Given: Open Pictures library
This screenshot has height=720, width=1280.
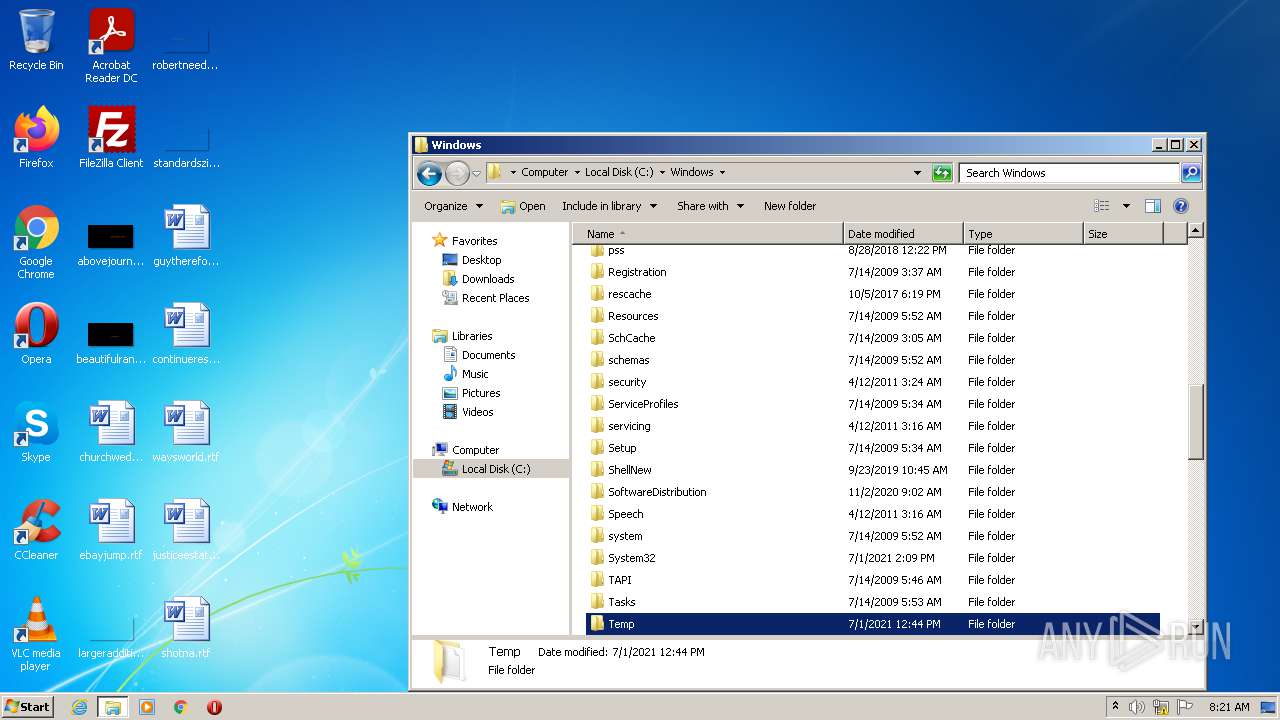Looking at the screenshot, I should [x=481, y=393].
